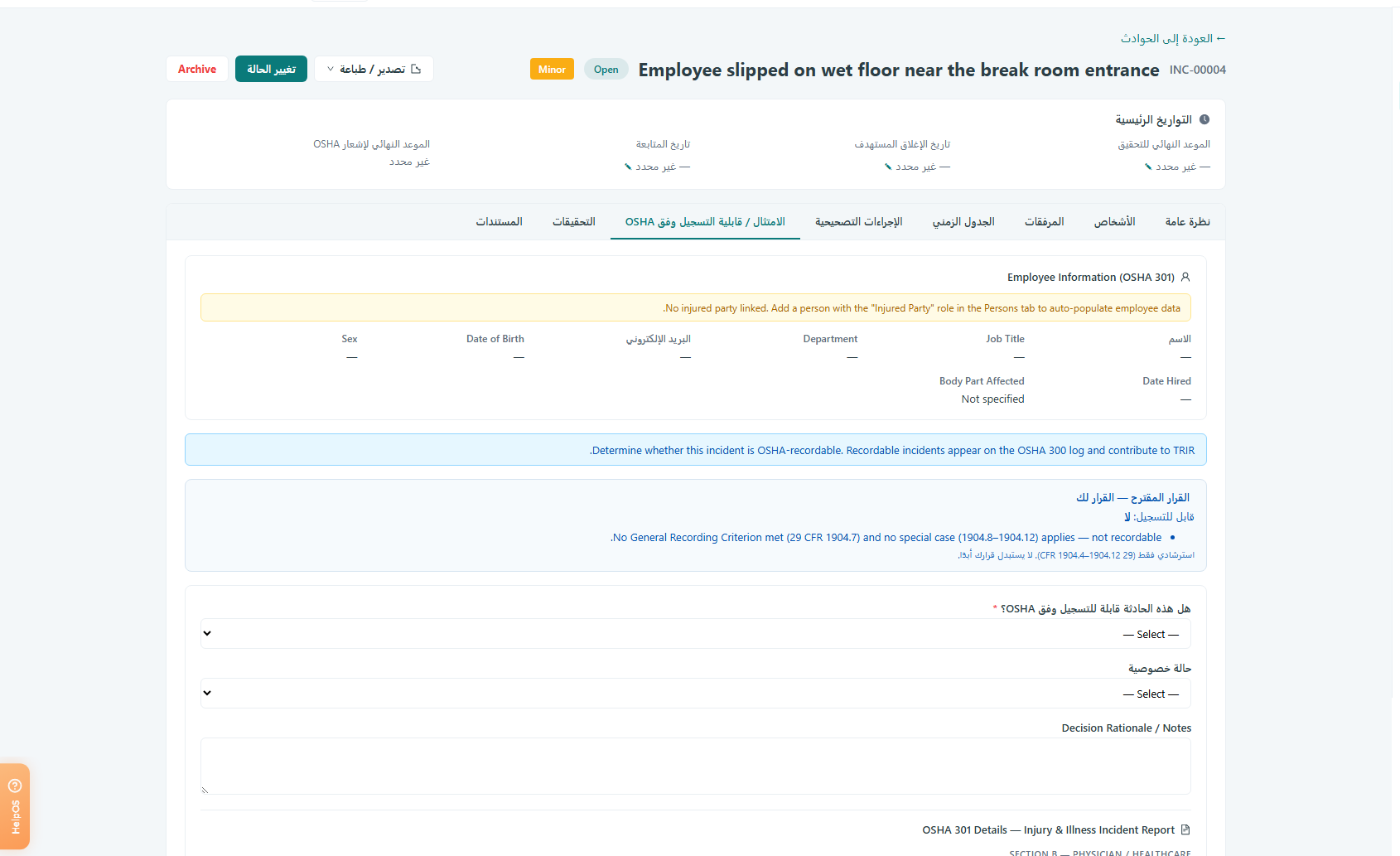Click the 'Not specified' body part value
The image size is (1400, 856).
992,399
